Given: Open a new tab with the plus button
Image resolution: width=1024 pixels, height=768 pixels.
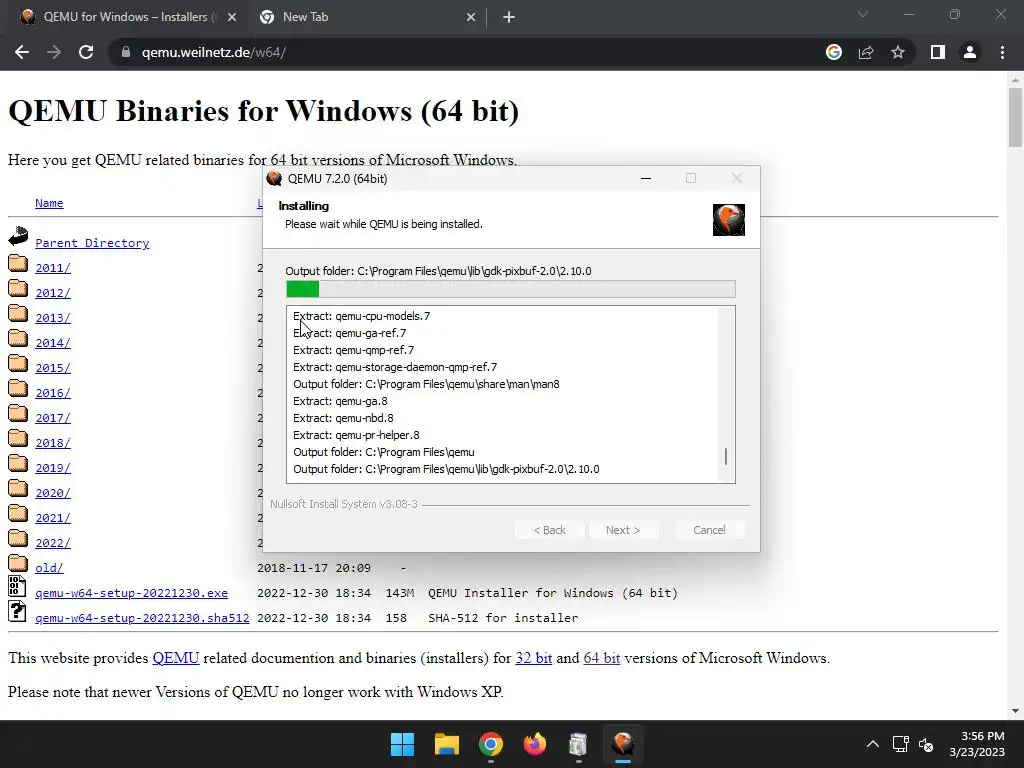Looking at the screenshot, I should tap(509, 18).
